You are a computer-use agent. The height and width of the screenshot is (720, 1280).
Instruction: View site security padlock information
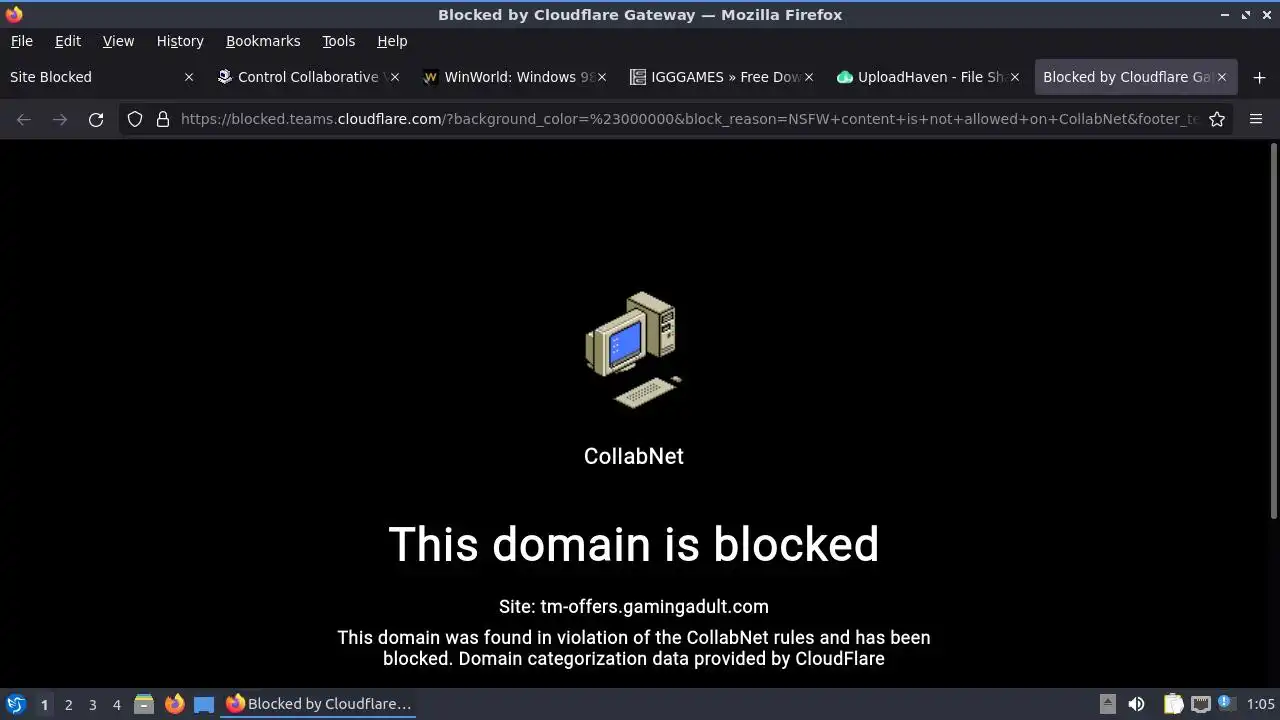pyautogui.click(x=163, y=119)
